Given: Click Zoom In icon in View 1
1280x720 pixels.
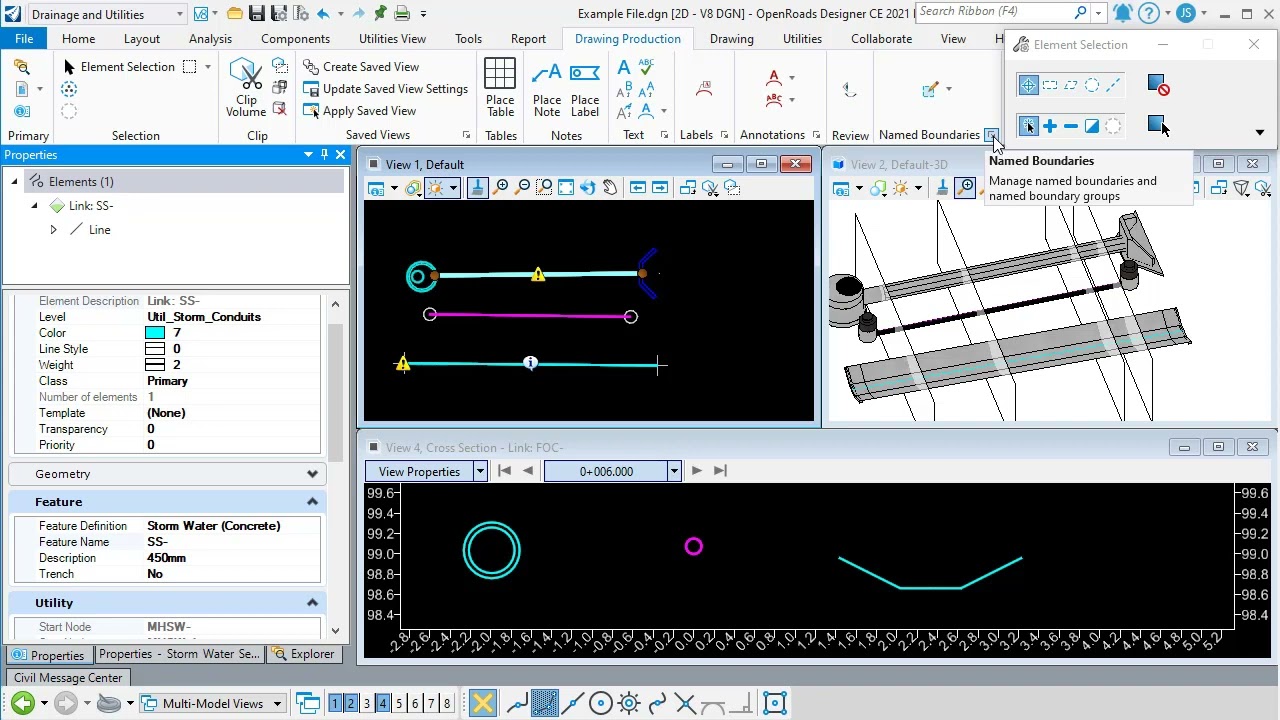Looking at the screenshot, I should pos(502,188).
